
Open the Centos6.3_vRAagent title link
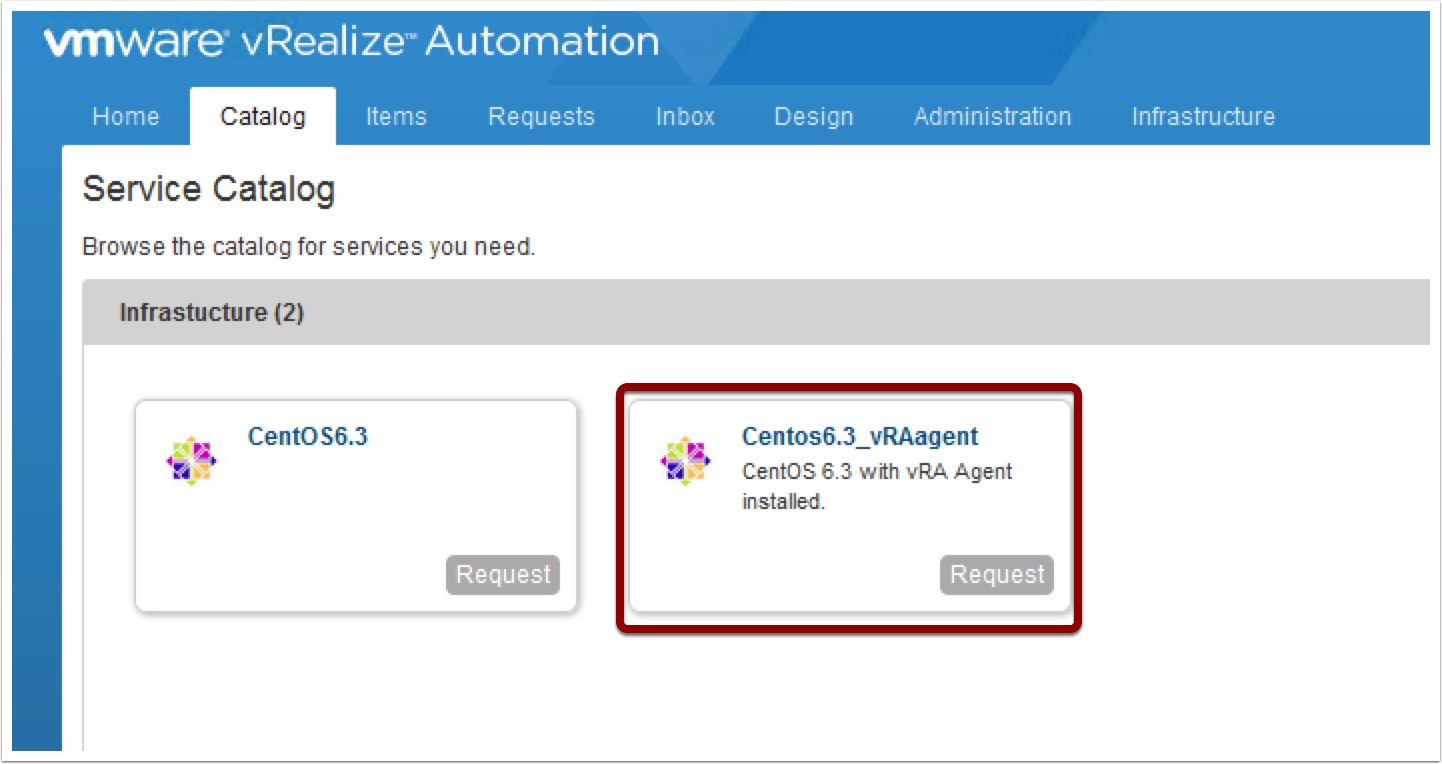[x=859, y=437]
